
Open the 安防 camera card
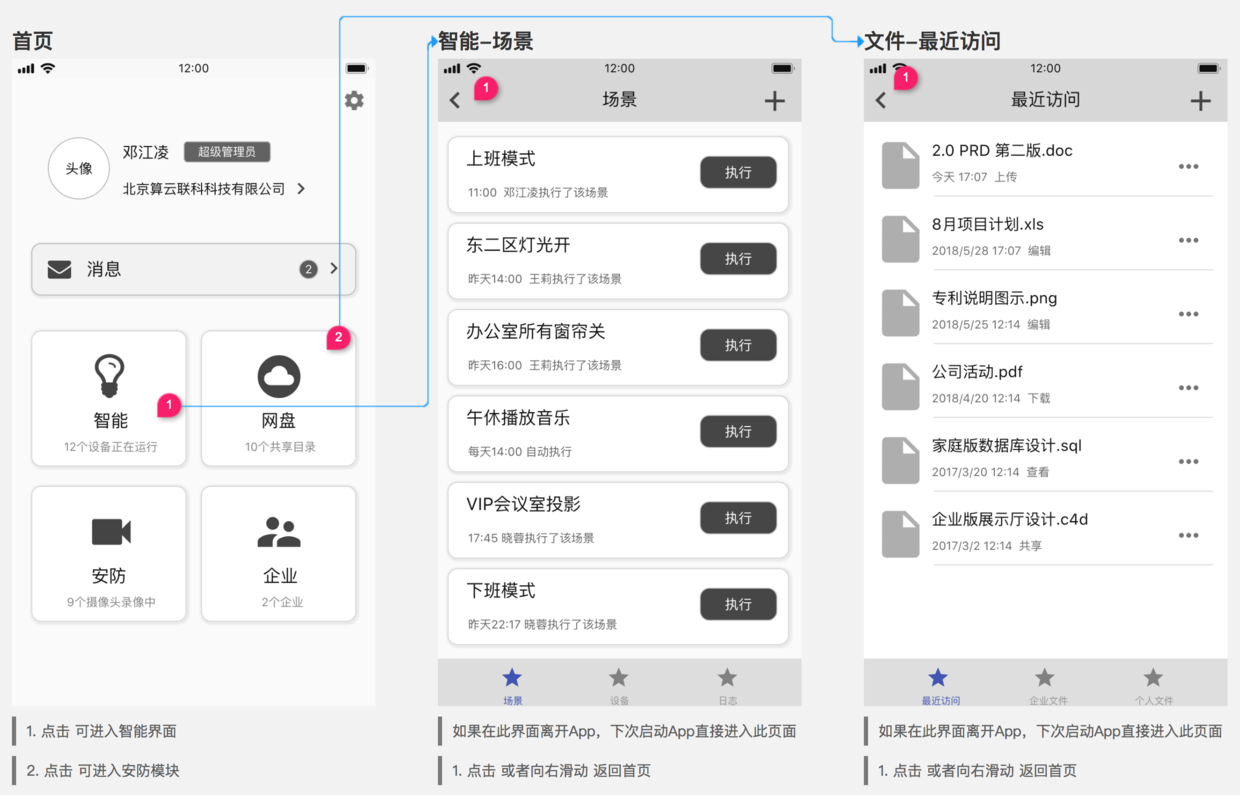(x=109, y=554)
